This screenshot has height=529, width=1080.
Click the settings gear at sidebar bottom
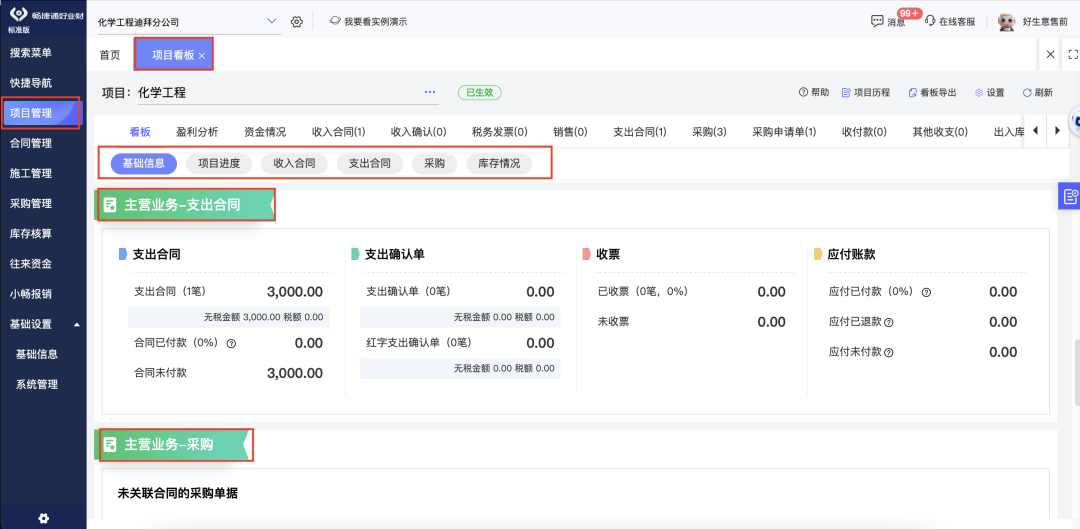coord(43,518)
